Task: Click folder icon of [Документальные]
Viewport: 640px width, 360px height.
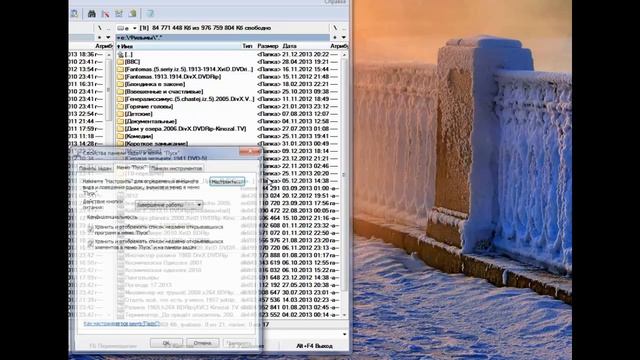Action: pos(120,121)
